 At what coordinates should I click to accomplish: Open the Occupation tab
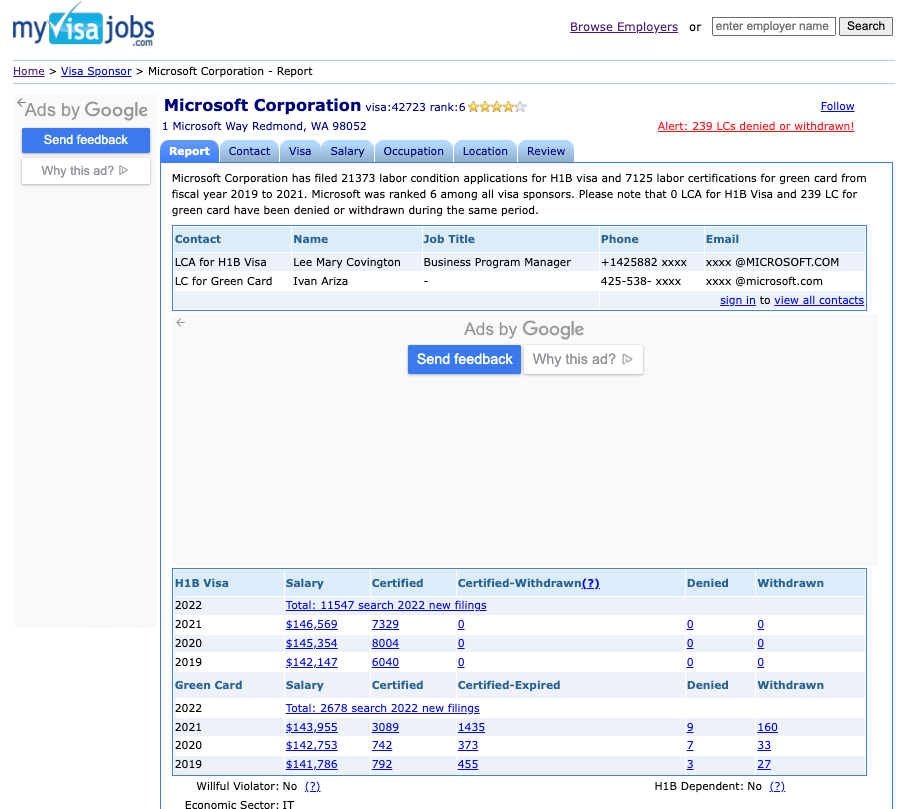tap(413, 151)
